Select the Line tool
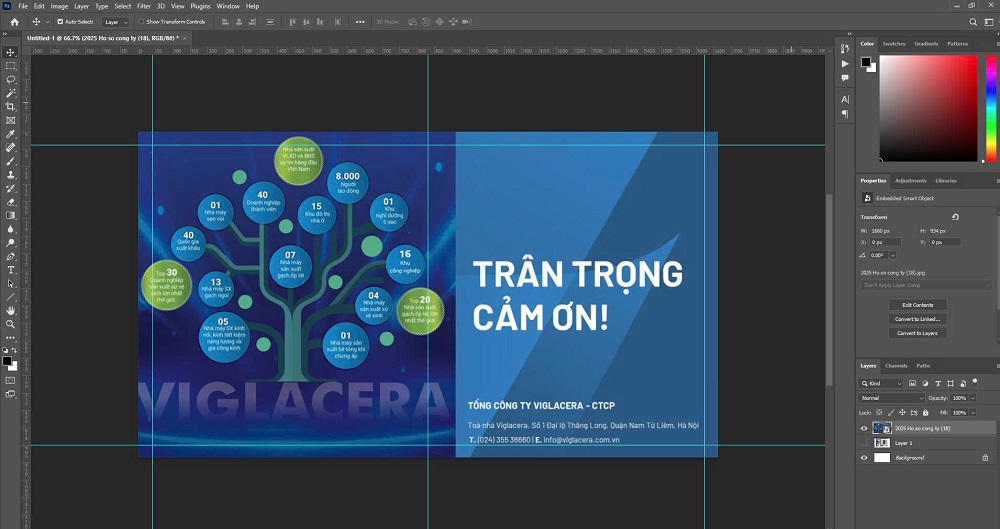The height and width of the screenshot is (529, 1000). click(10, 297)
